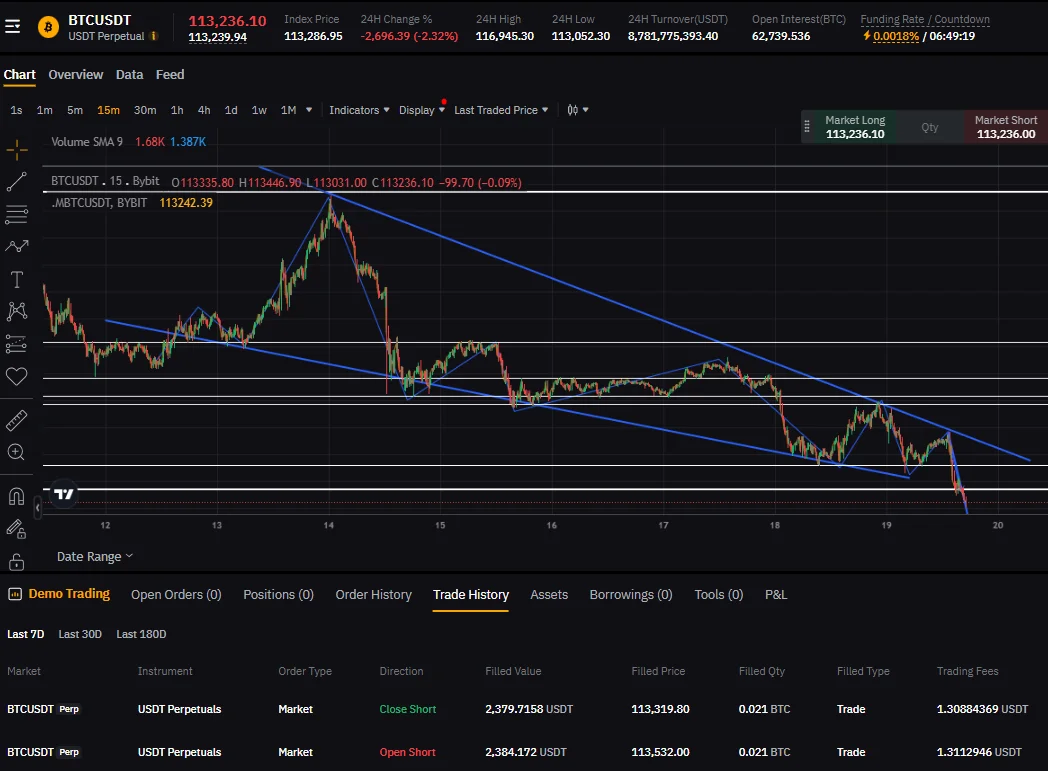Click the info icon beside USDT Perpetual
This screenshot has width=1048, height=771.
(x=154, y=36)
